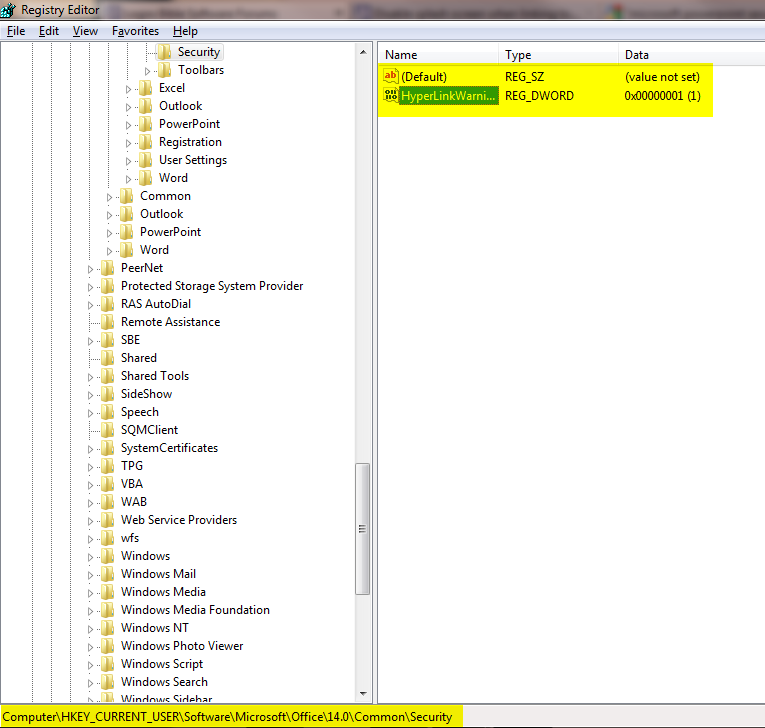Select the Windows key label
The image size is (765, 728).
(145, 556)
